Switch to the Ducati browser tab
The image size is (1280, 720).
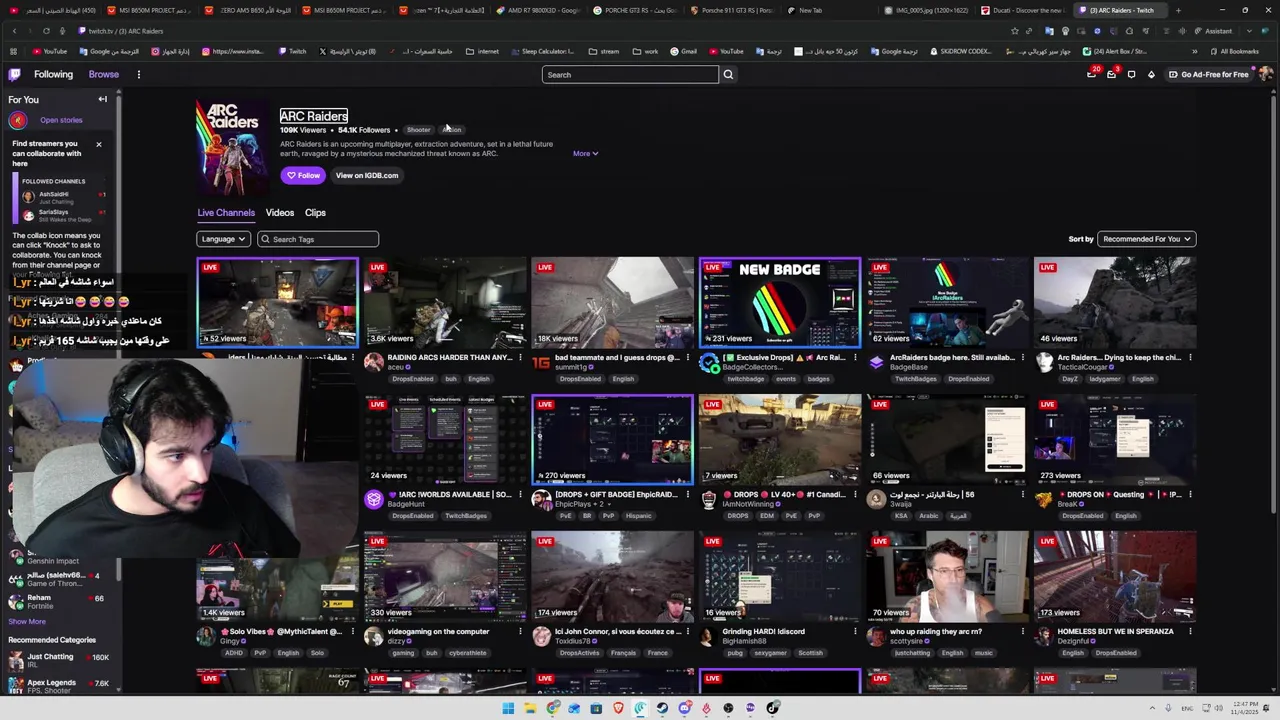(1022, 10)
